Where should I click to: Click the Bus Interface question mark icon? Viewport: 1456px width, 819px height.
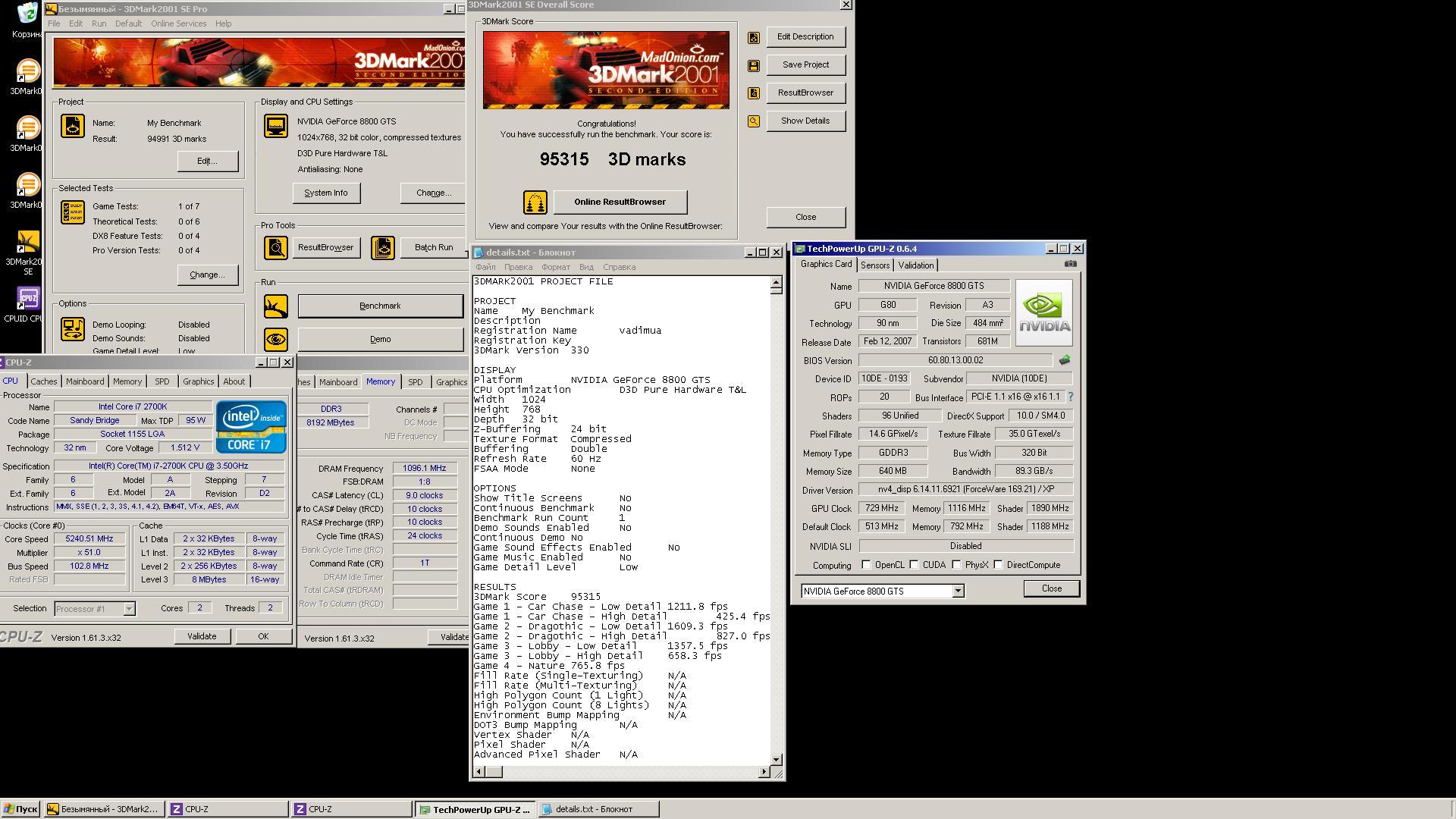(x=1070, y=397)
